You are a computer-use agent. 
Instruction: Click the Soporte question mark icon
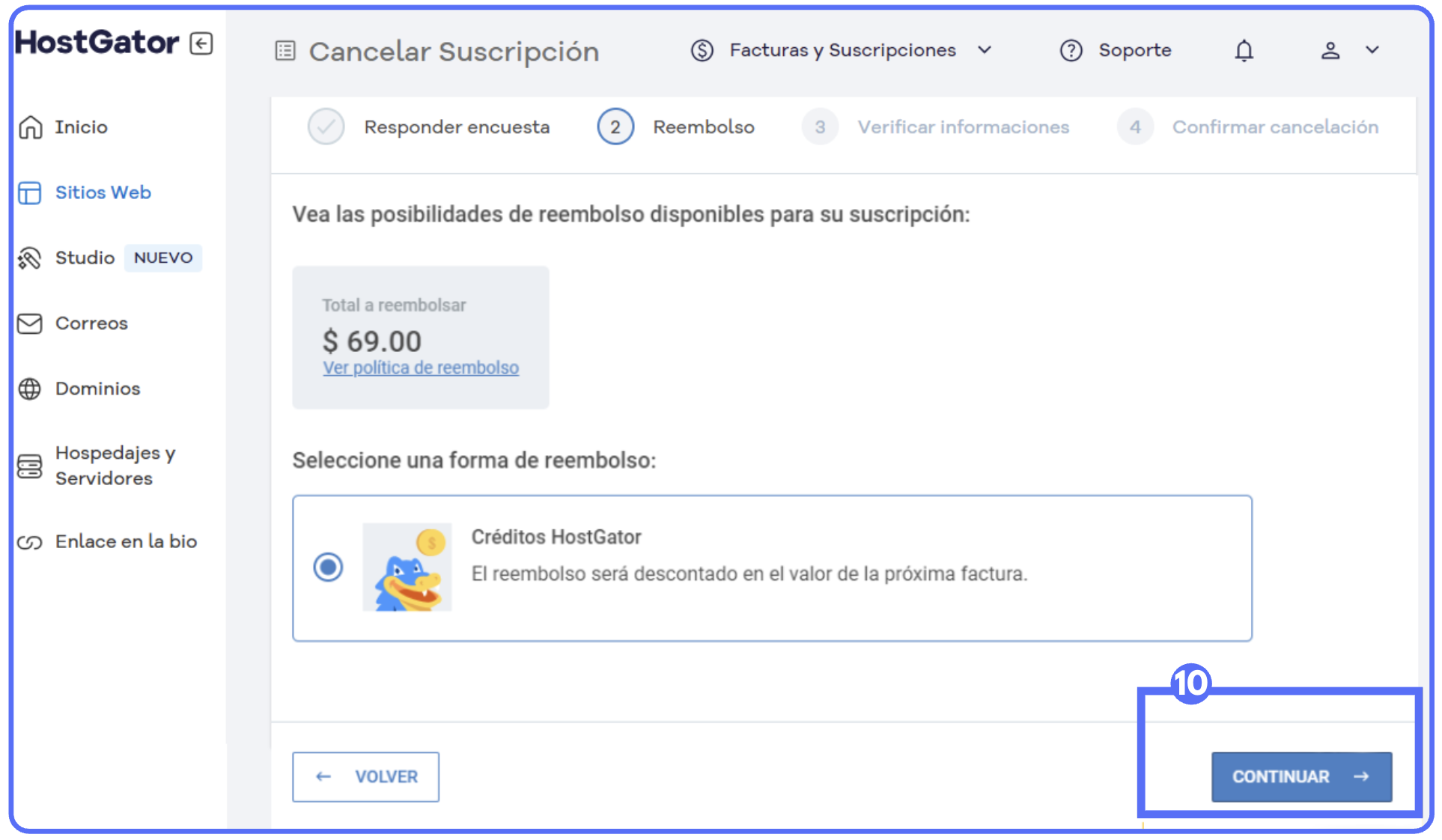coord(1071,50)
